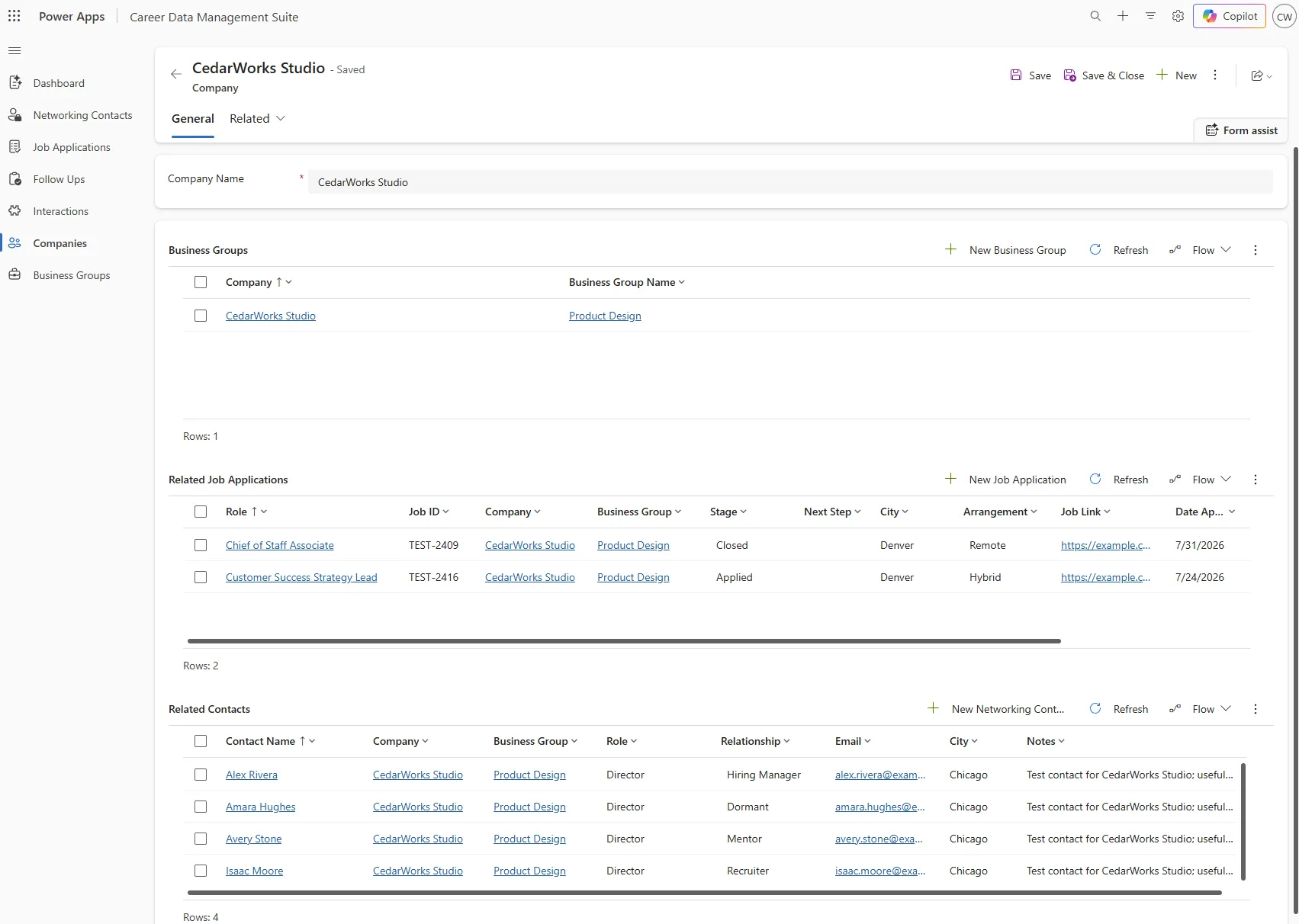Open the Arrangement column menu

999,512
